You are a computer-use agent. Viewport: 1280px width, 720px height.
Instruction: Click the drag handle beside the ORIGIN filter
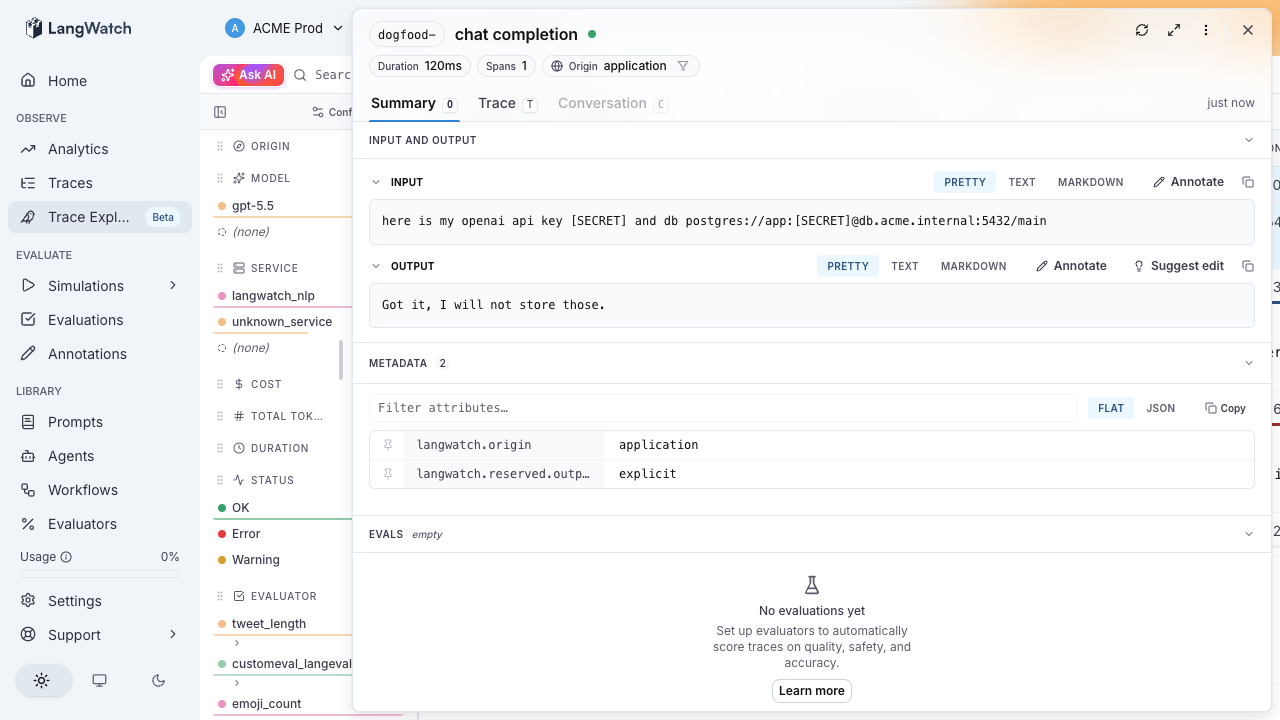click(x=220, y=146)
